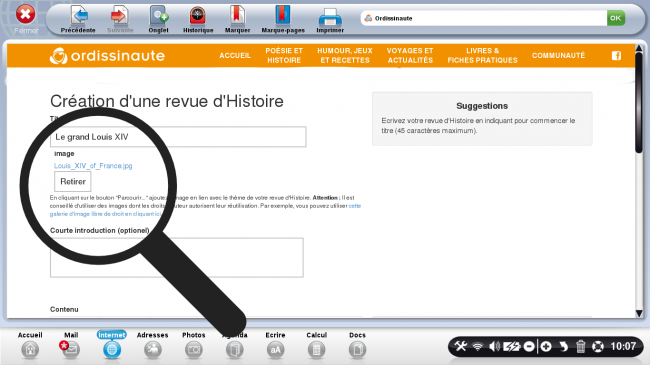This screenshot has width=650, height=365.
Task: Click the 10:07 clock
Action: [x=623, y=346]
